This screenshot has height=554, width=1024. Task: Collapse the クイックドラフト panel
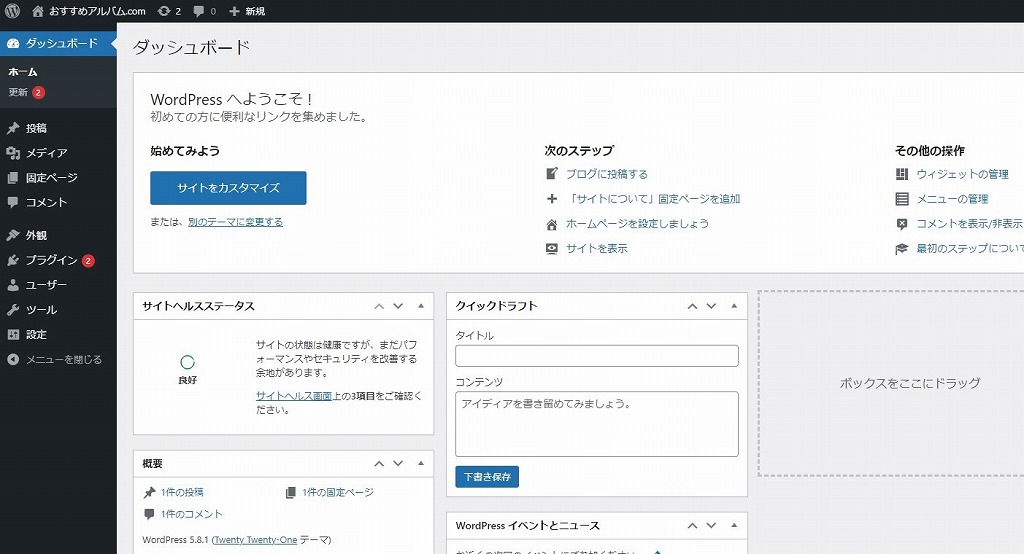734,306
